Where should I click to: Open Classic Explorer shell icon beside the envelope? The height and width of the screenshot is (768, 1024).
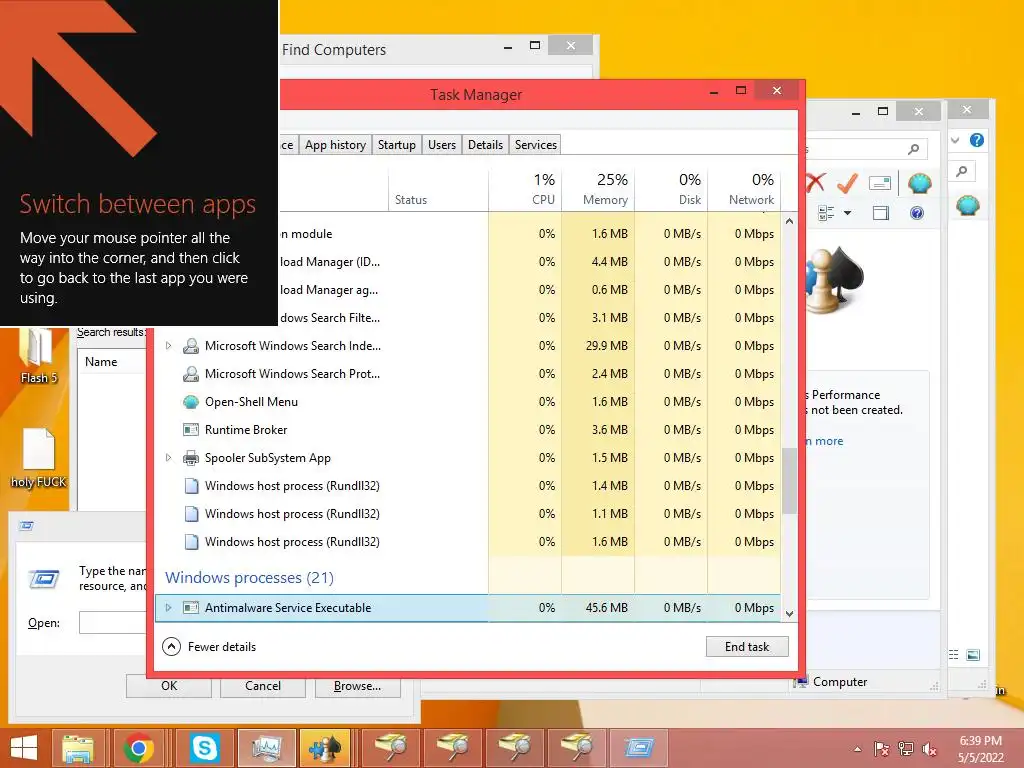(x=920, y=183)
